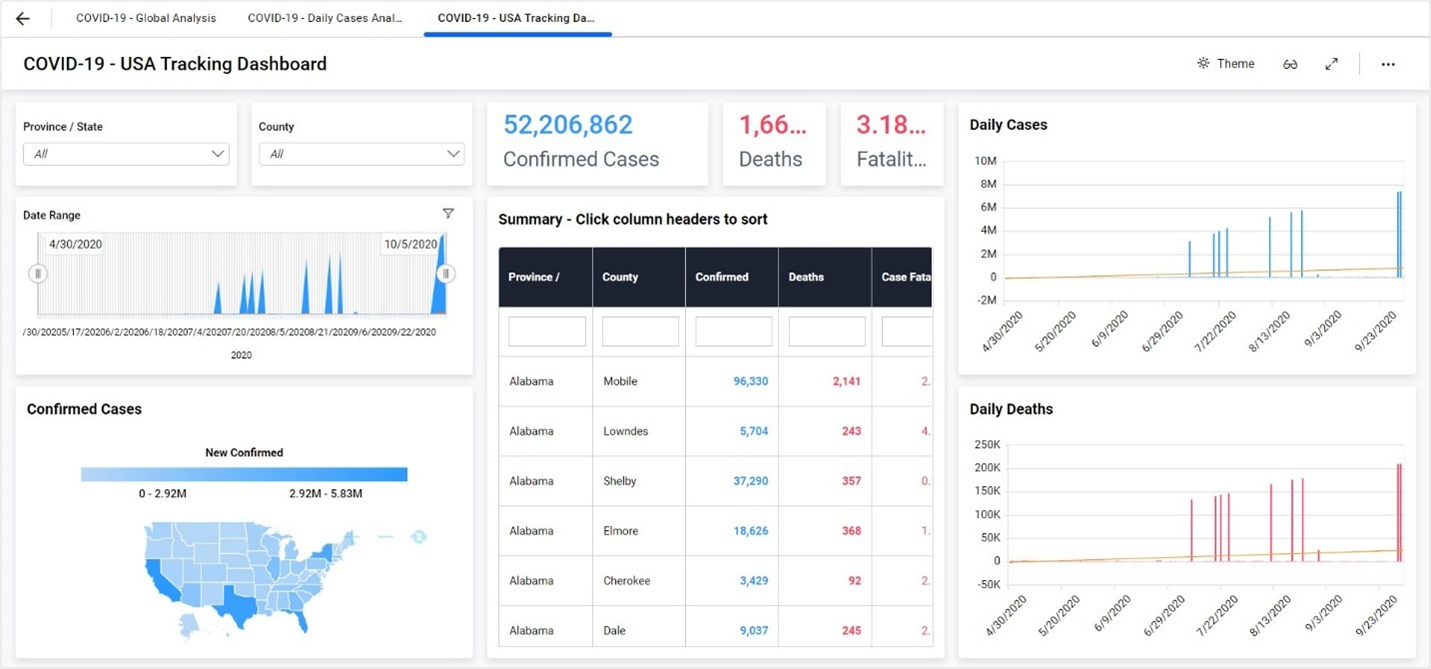
Task: Open the Date Range filter funnel icon
Action: tap(448, 213)
